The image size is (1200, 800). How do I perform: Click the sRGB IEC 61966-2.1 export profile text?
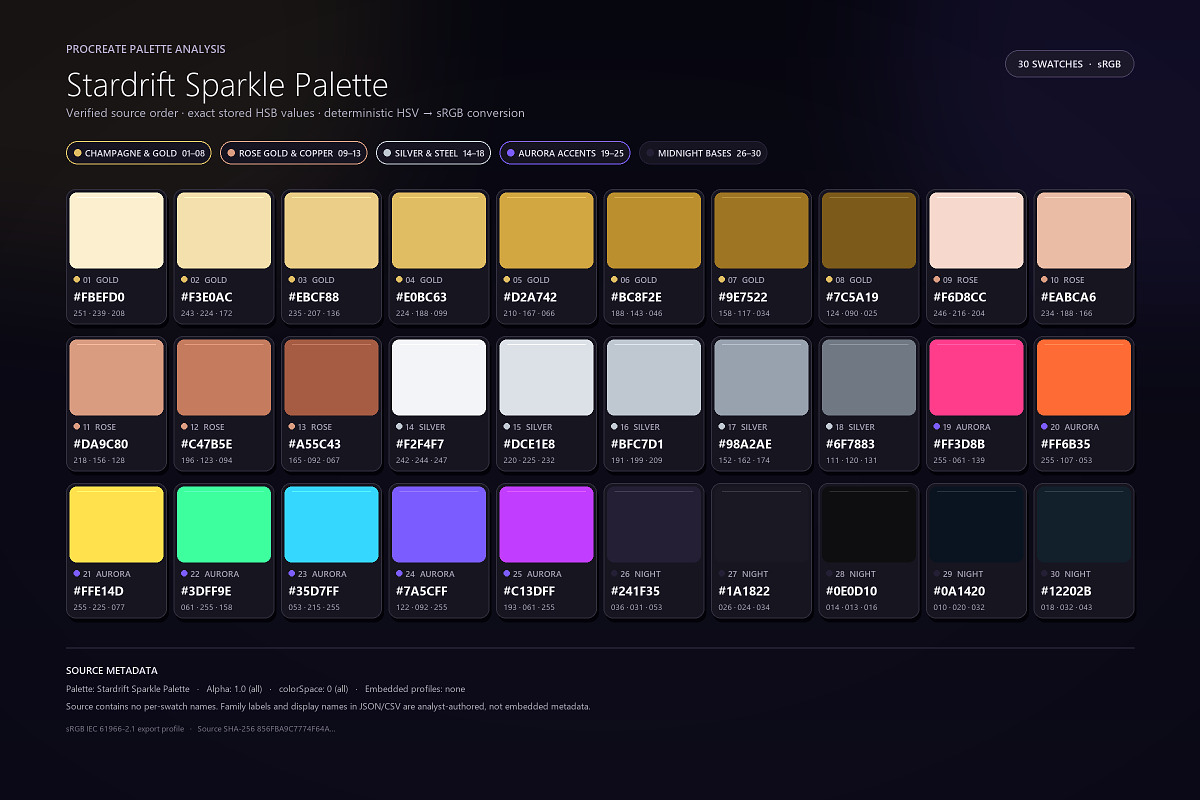[x=125, y=729]
